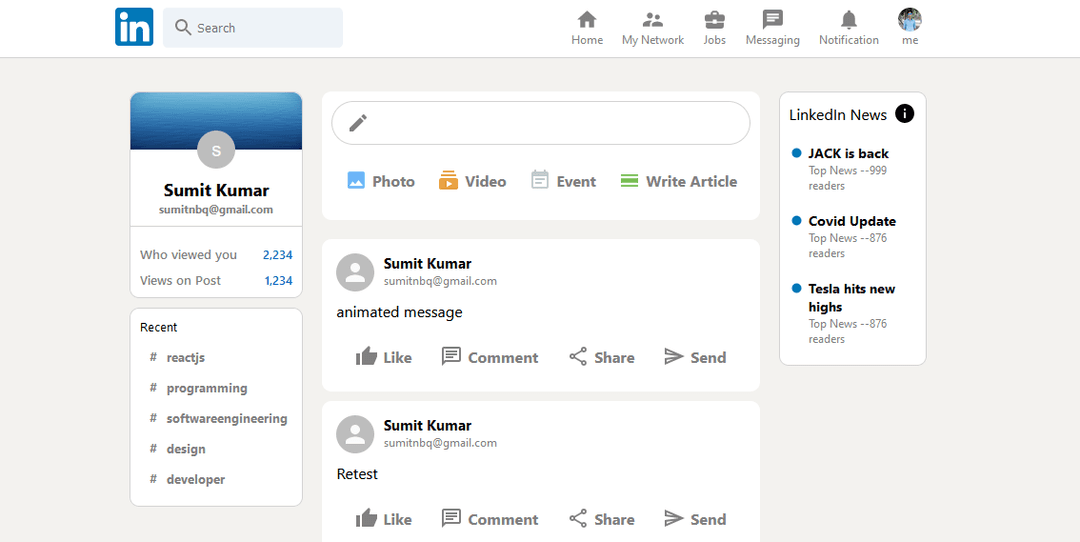Screen dimensions: 1080x542
Task: Click the 'Retest' post text
Action: 357,474
